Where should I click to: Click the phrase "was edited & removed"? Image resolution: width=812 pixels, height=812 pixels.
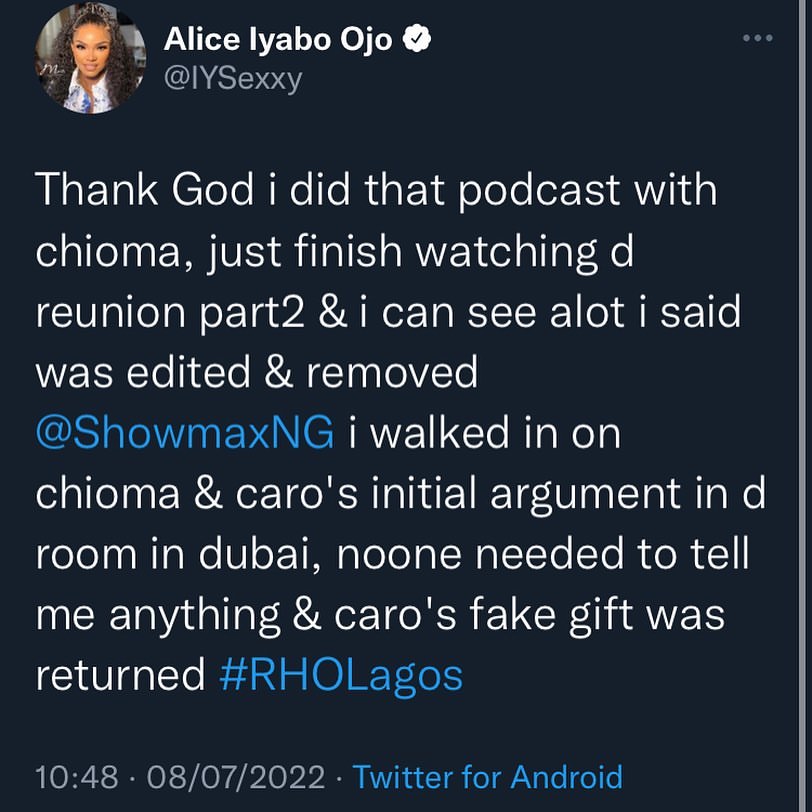tap(257, 373)
